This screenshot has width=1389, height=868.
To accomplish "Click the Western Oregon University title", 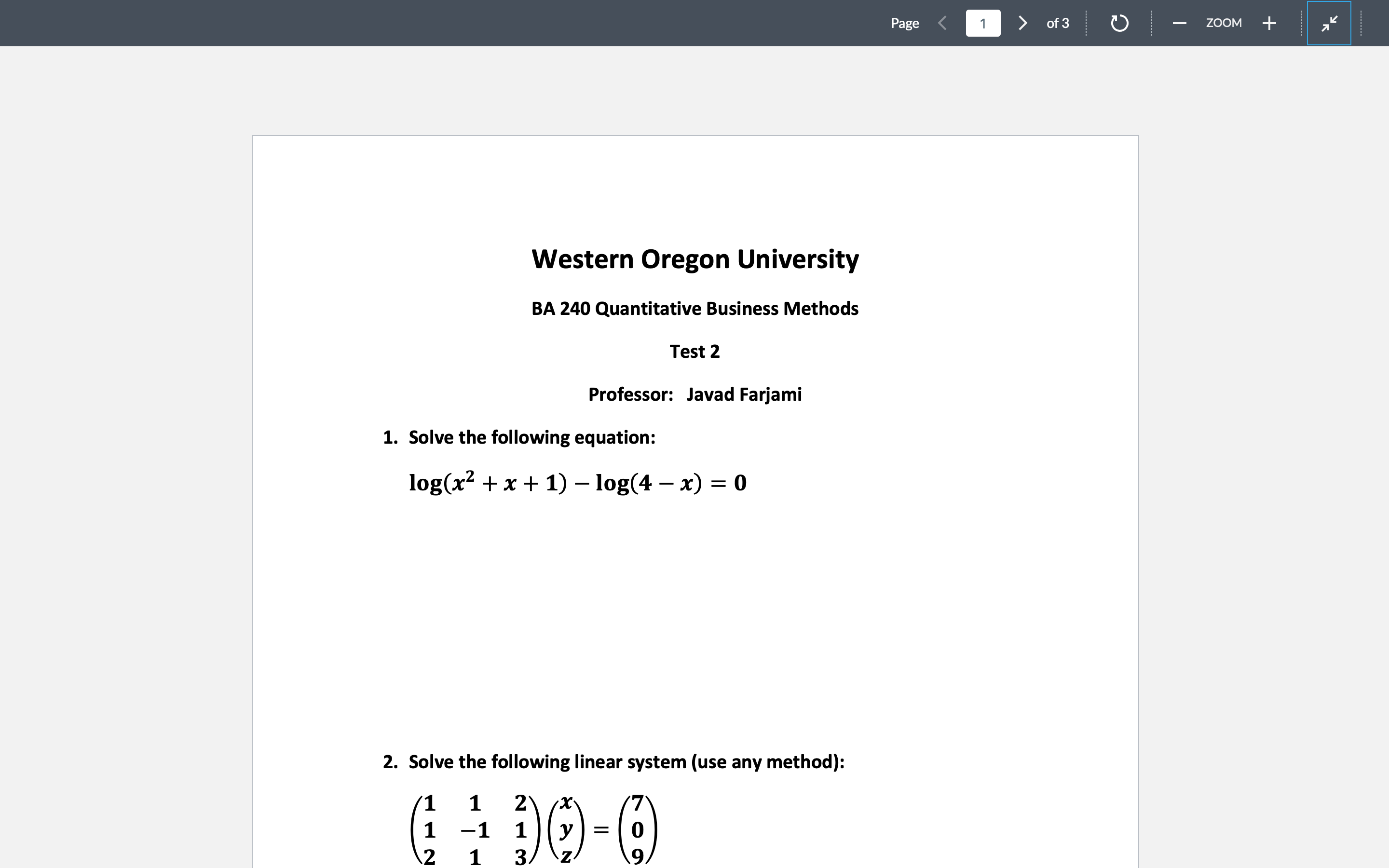I will (x=694, y=259).
